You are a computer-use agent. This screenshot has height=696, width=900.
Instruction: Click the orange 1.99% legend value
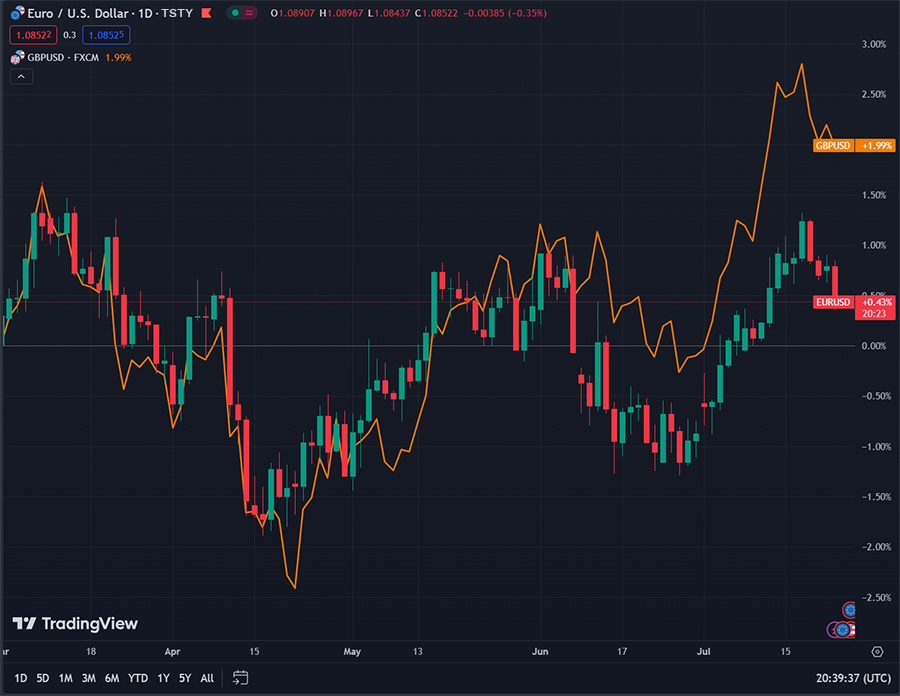[118, 57]
